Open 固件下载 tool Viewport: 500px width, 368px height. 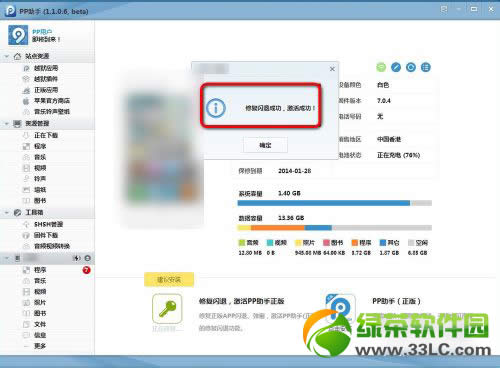click(x=46, y=235)
